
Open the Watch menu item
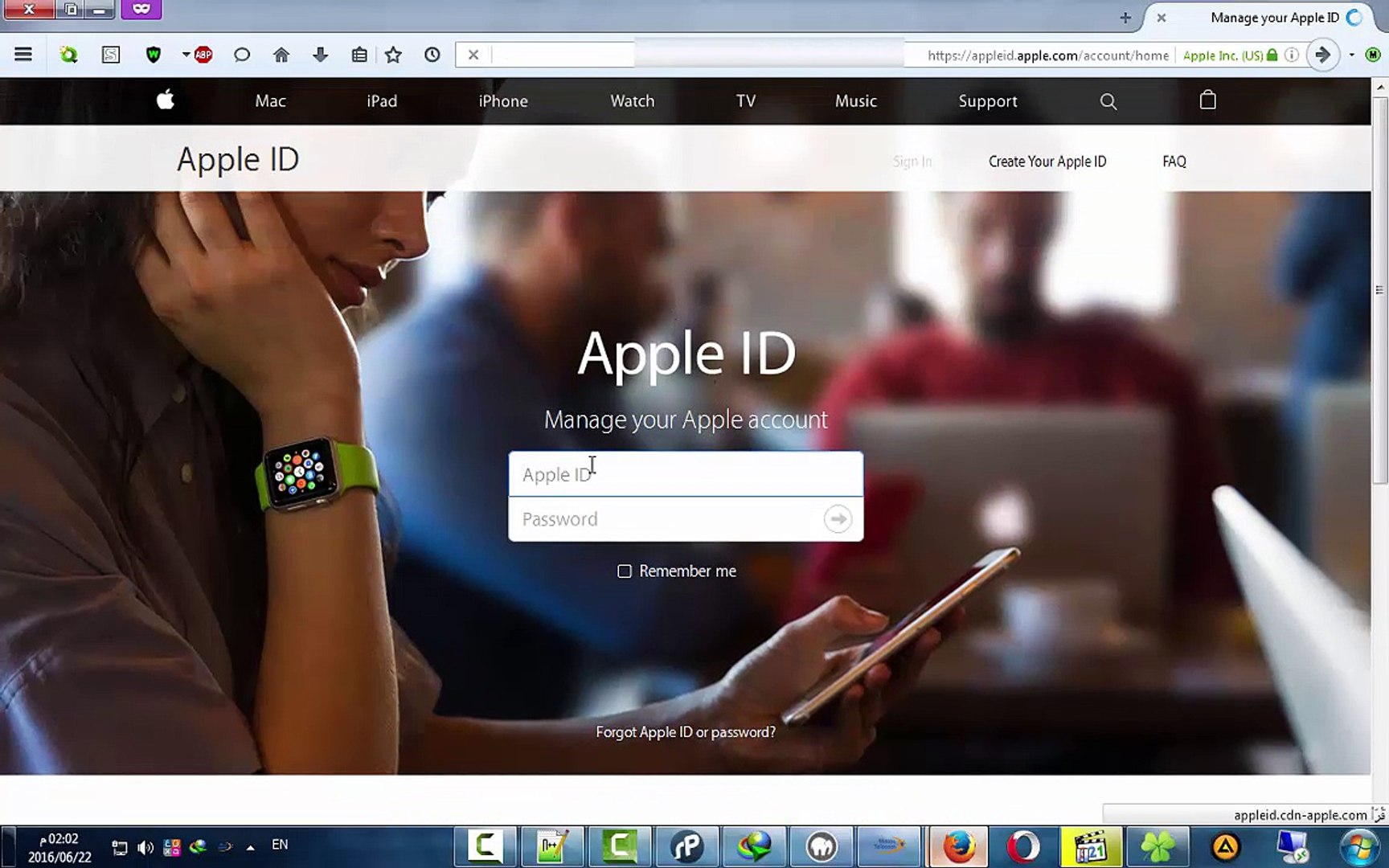[x=633, y=101]
